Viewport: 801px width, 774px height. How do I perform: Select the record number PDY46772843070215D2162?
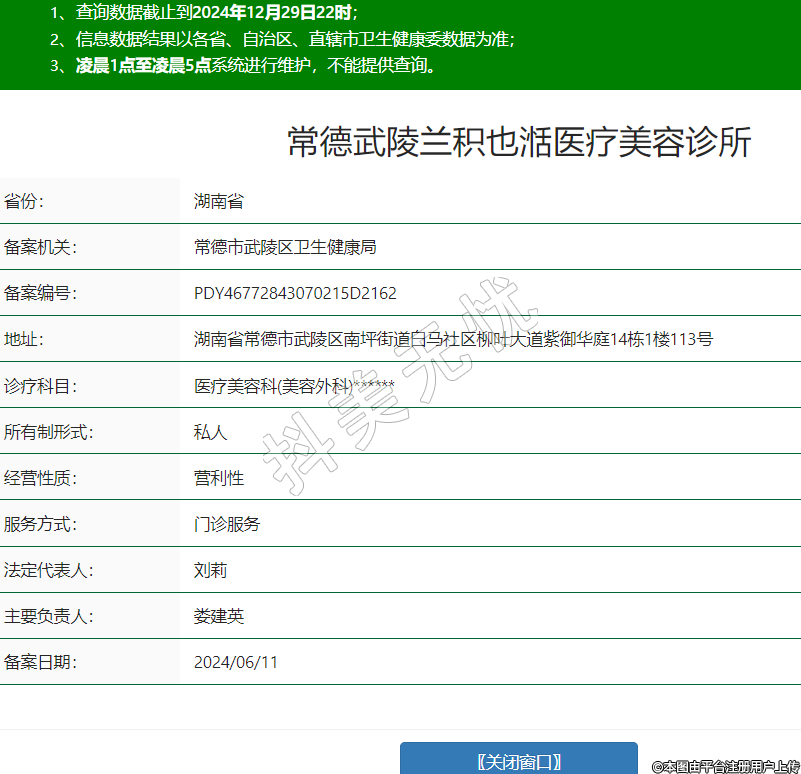click(x=295, y=294)
